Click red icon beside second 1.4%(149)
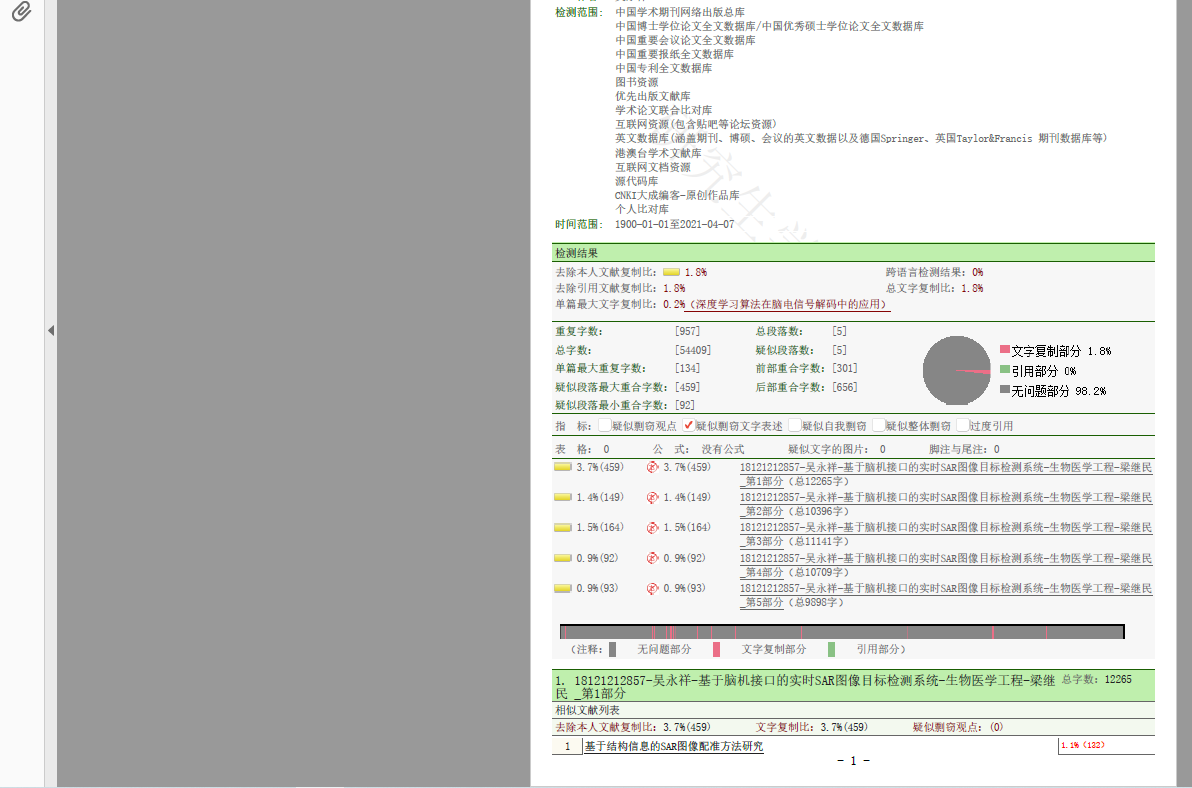 coord(652,498)
